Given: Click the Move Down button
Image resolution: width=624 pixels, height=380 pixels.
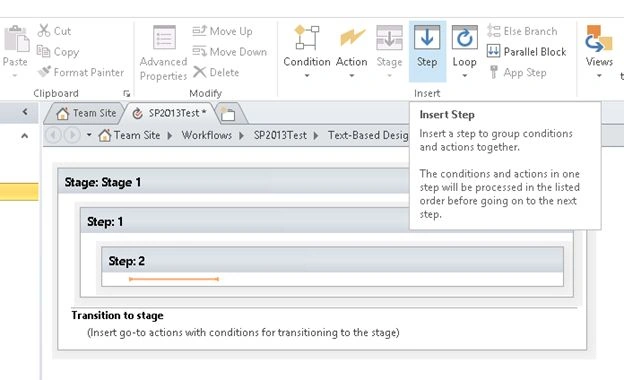Looking at the screenshot, I should [230, 51].
